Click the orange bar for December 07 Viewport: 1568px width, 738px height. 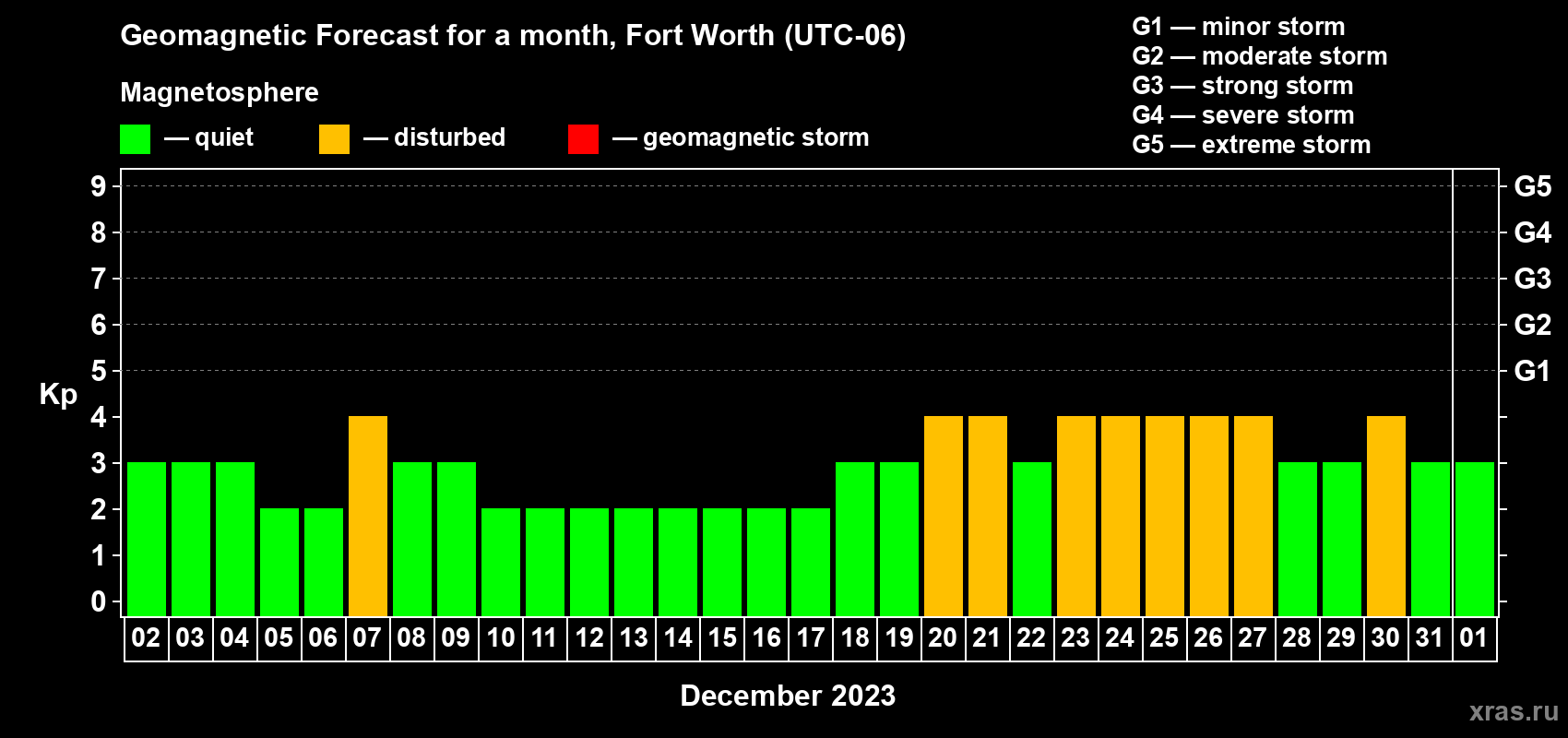point(368,516)
